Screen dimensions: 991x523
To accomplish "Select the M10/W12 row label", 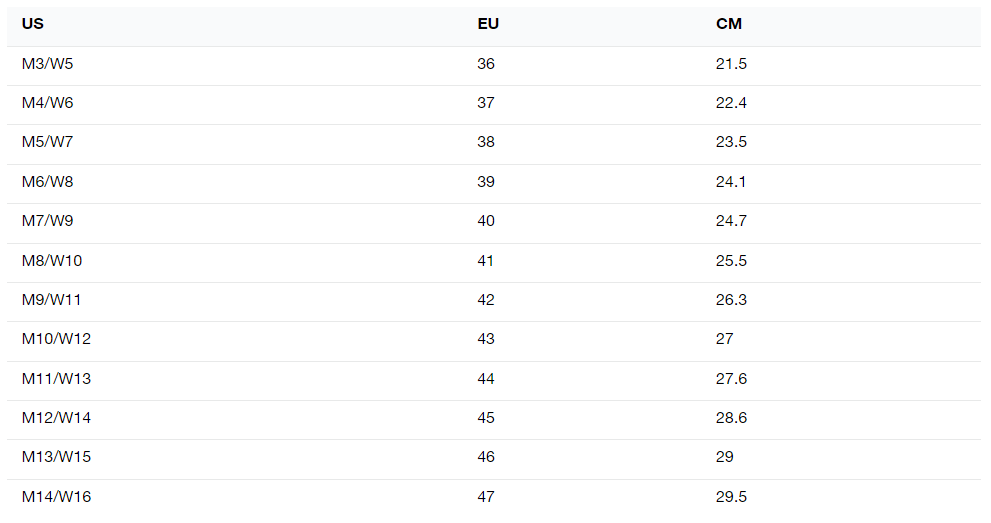I will coord(56,339).
